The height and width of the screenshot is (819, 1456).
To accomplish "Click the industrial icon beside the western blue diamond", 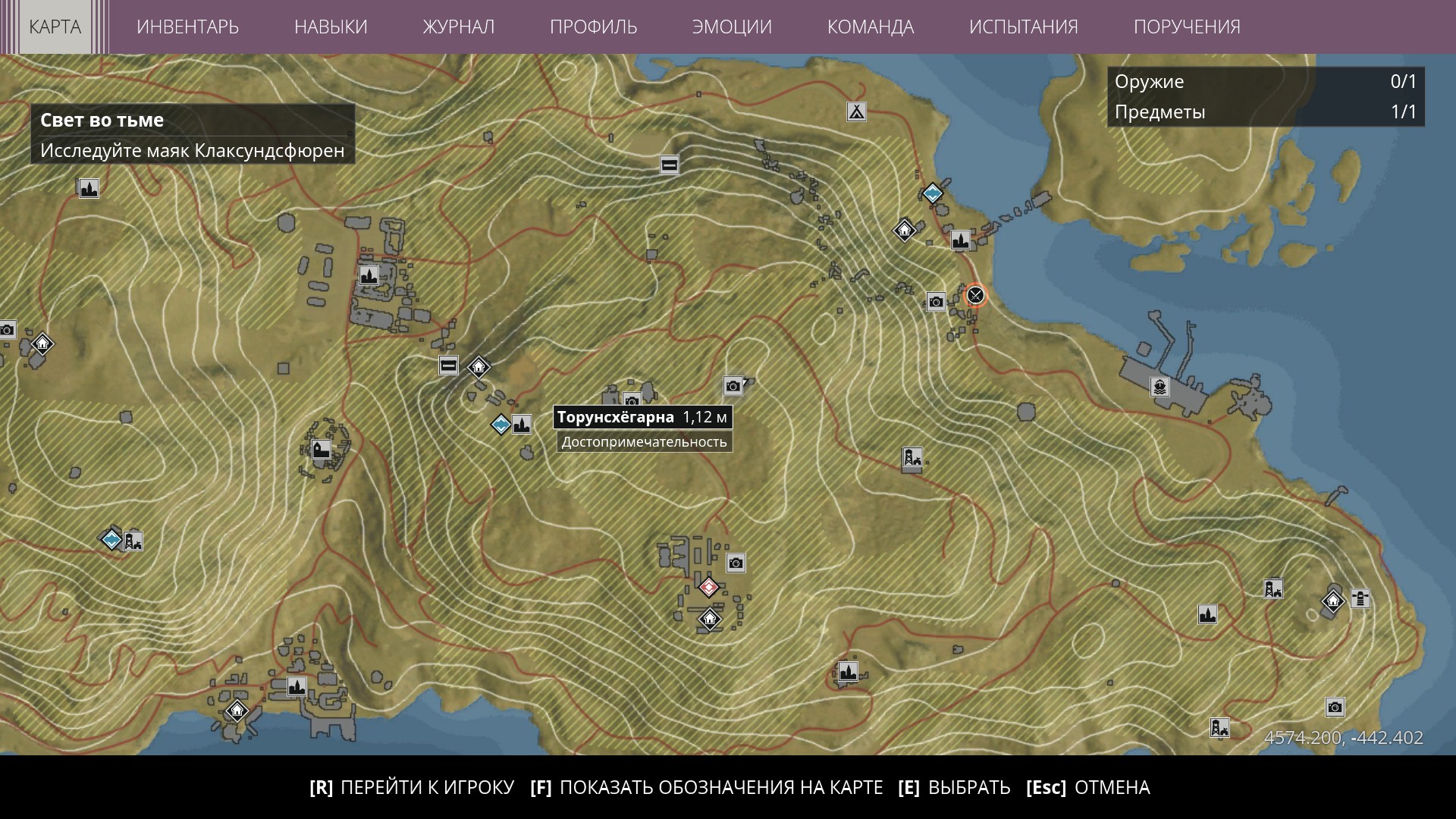I will (x=133, y=540).
